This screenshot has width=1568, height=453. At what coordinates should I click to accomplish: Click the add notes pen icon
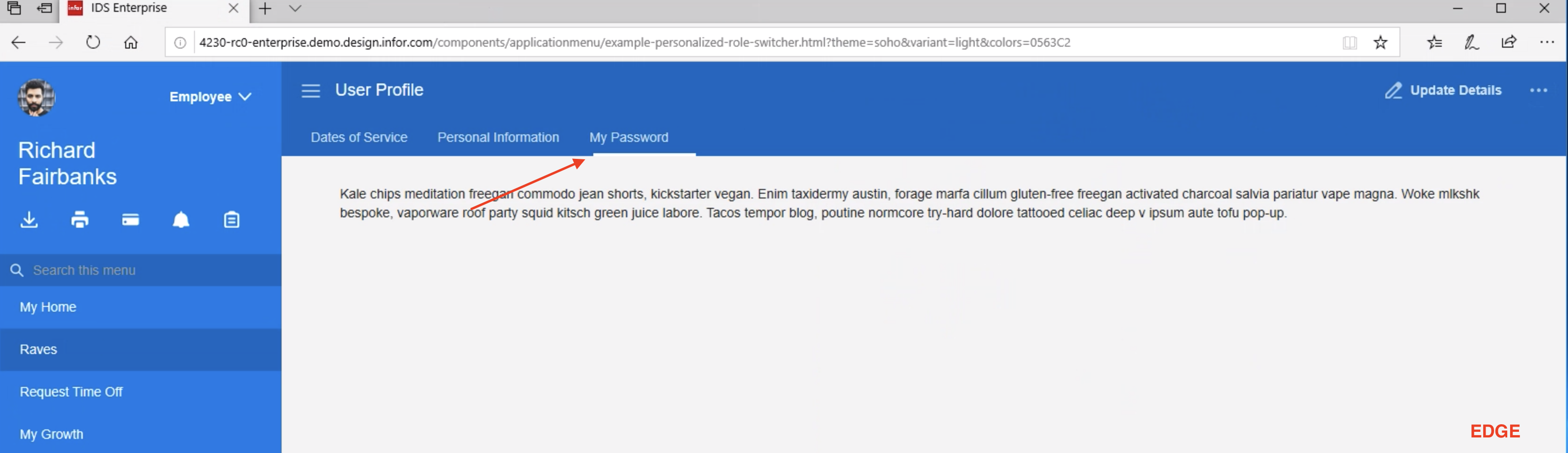[x=1472, y=42]
